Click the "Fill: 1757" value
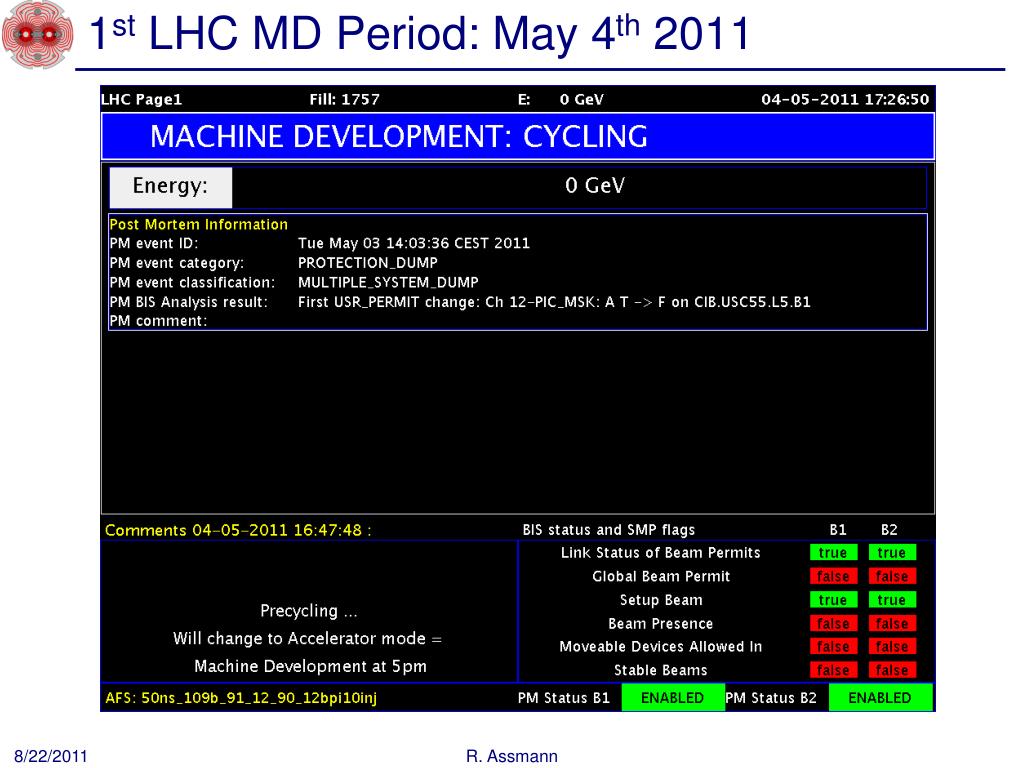1024x768 pixels. pyautogui.click(x=344, y=99)
